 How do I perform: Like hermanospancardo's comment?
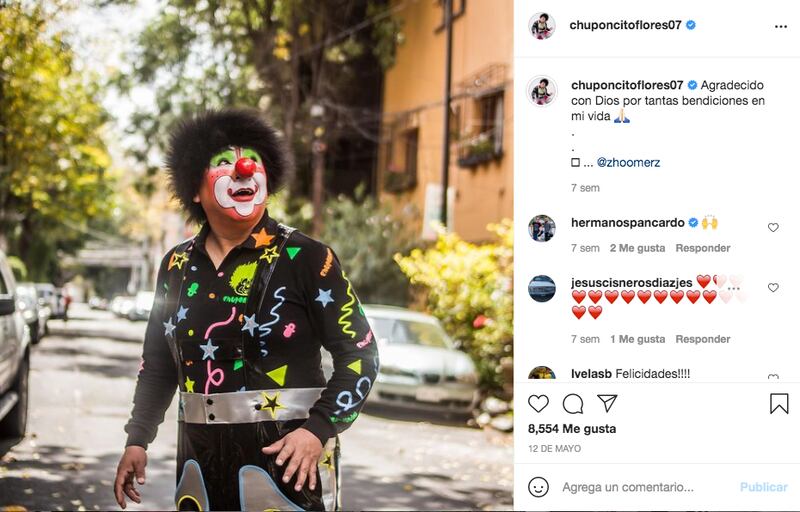click(x=773, y=227)
